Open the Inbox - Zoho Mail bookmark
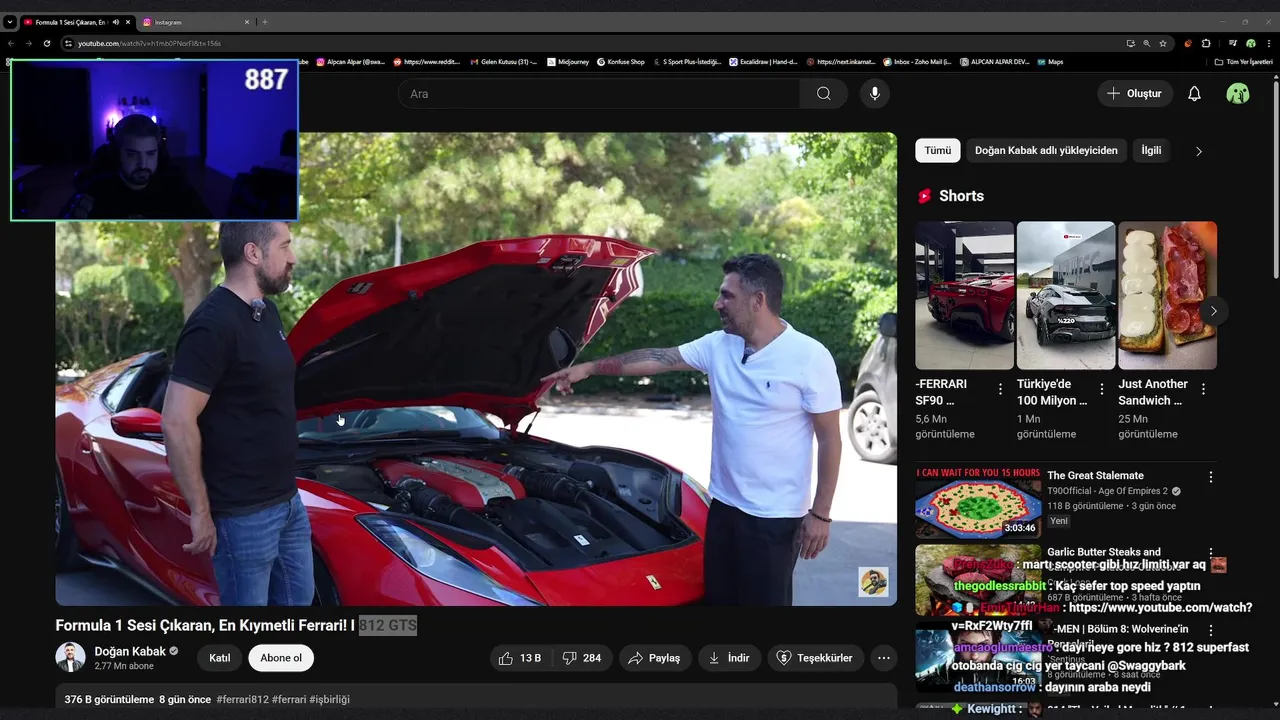 point(917,62)
